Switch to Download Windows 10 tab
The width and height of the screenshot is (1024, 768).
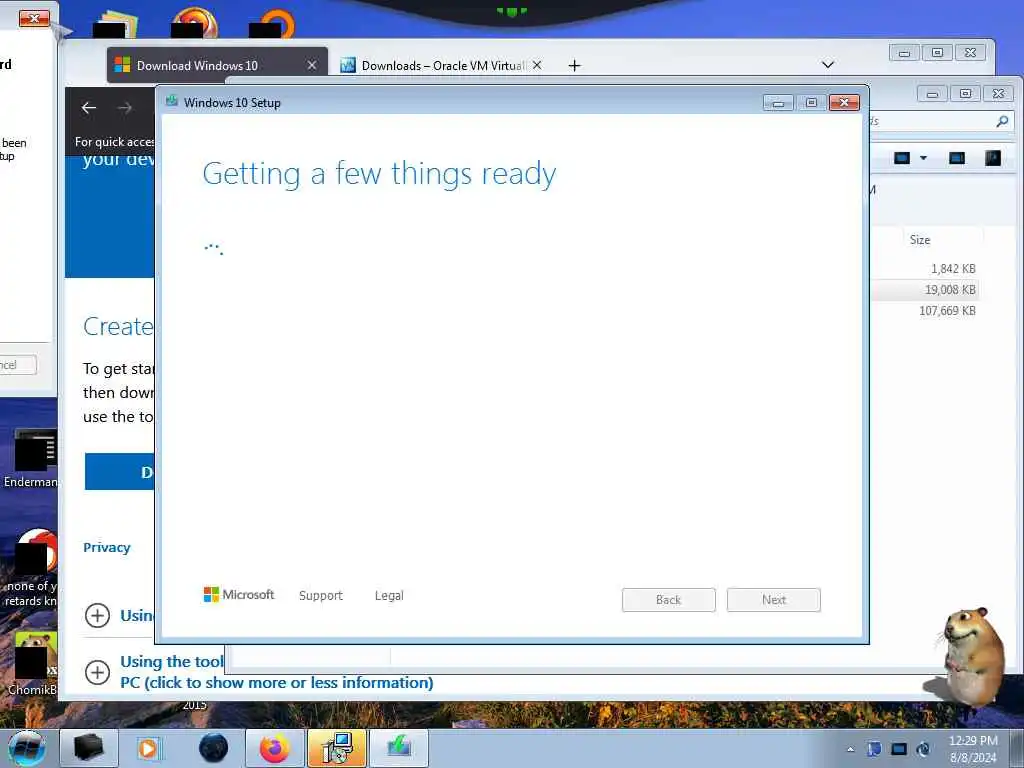pyautogui.click(x=197, y=65)
